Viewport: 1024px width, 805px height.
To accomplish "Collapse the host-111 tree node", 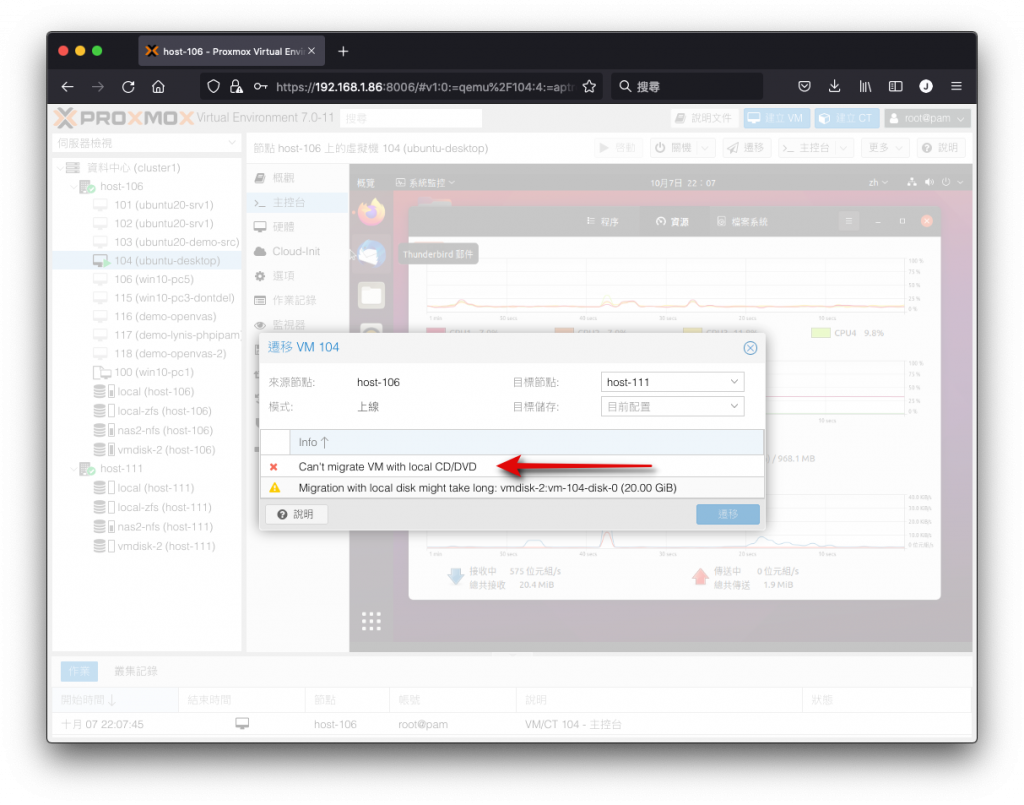I will point(73,469).
